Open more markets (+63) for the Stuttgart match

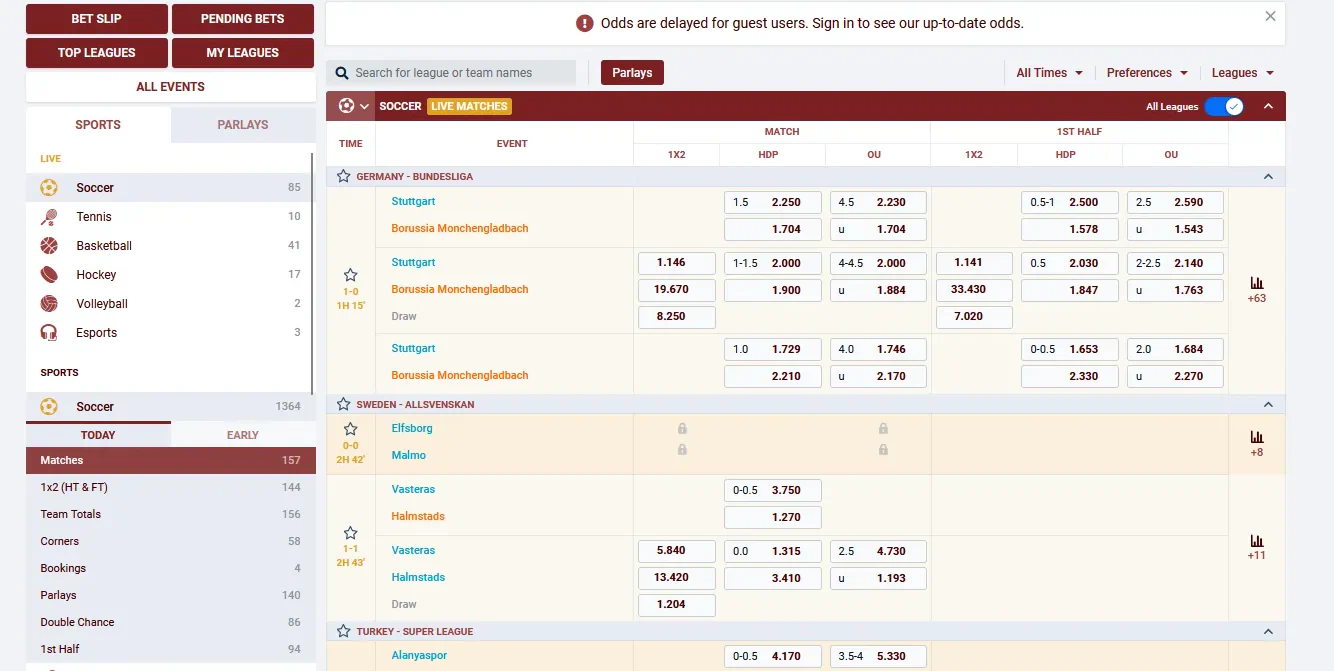[1257, 290]
